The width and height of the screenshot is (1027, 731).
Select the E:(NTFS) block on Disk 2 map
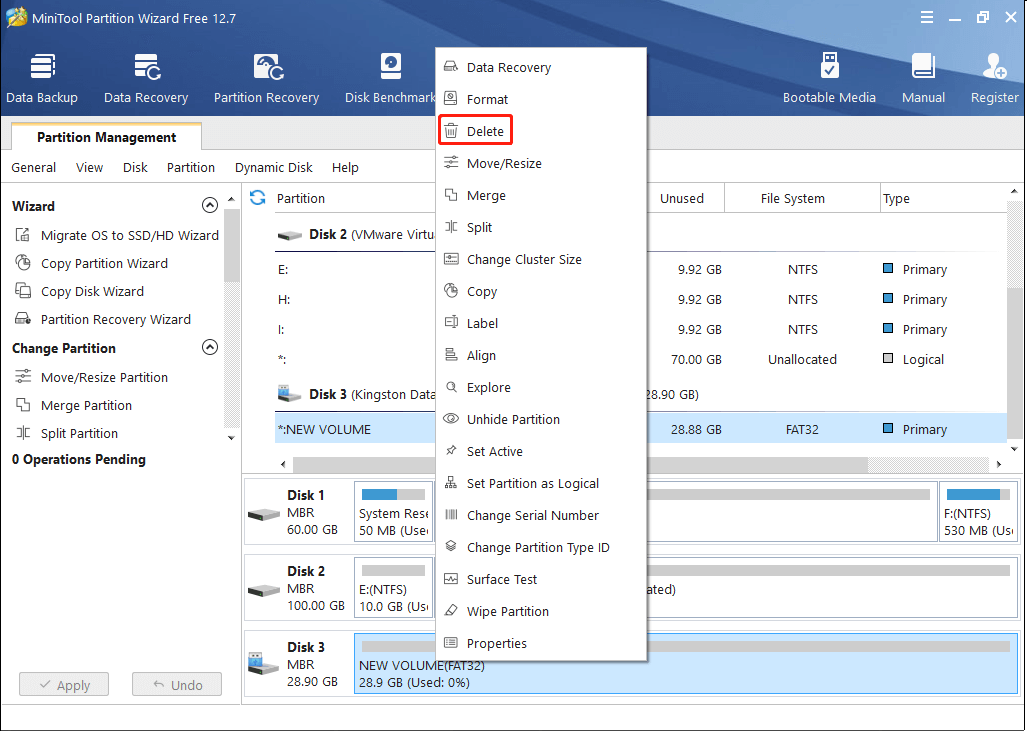click(393, 588)
